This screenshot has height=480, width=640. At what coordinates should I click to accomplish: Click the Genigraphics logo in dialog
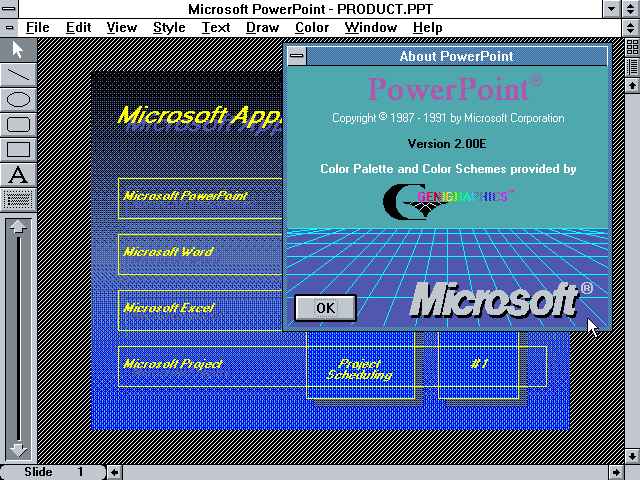coord(448,202)
